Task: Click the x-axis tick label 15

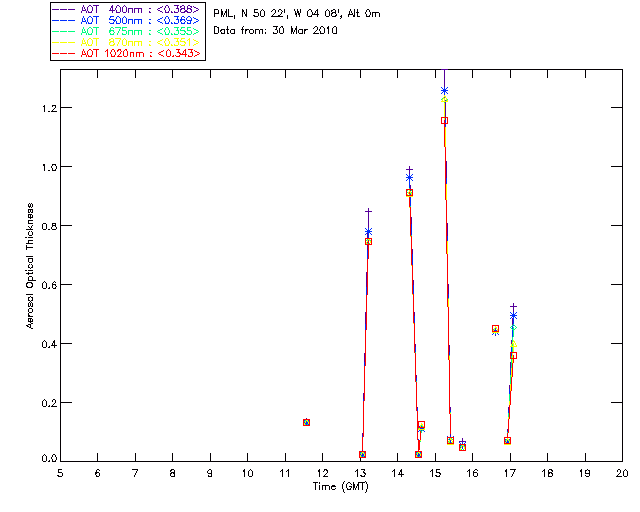Action: (x=435, y=474)
